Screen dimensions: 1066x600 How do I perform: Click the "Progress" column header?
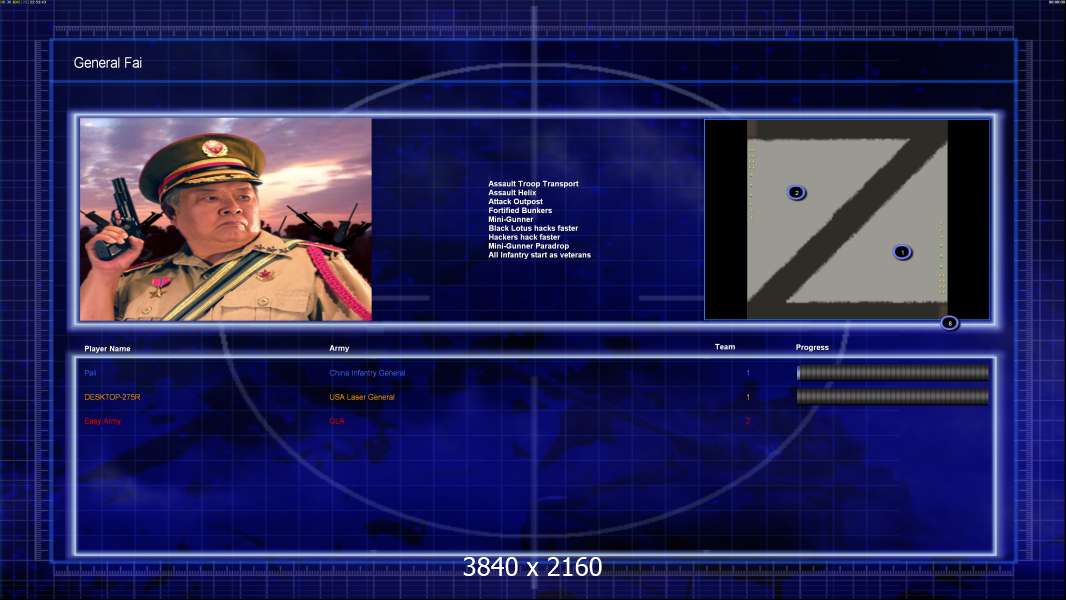812,347
